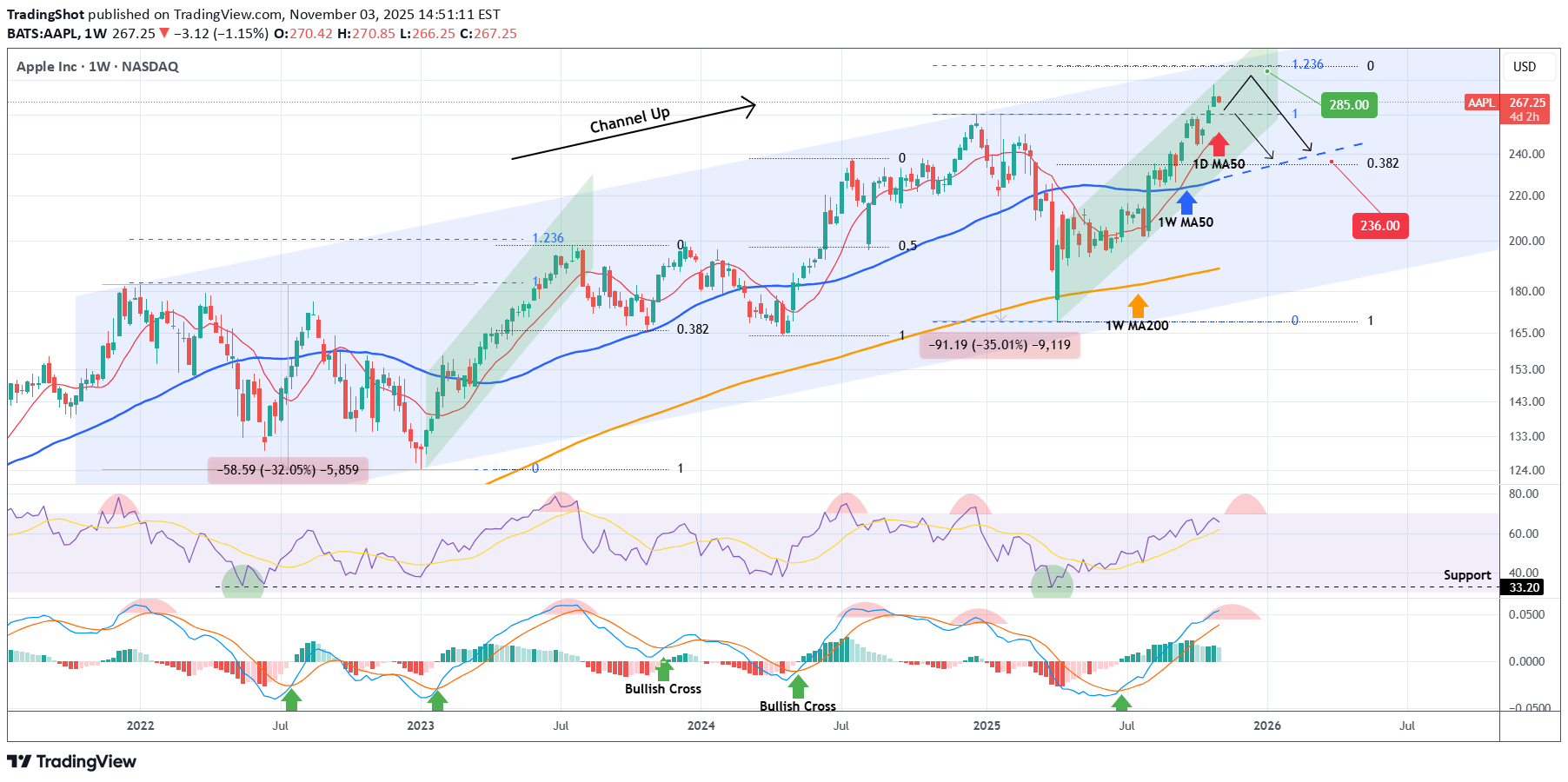Select the 2025 label on the time axis
The width and height of the screenshot is (1568, 782).
(x=987, y=725)
